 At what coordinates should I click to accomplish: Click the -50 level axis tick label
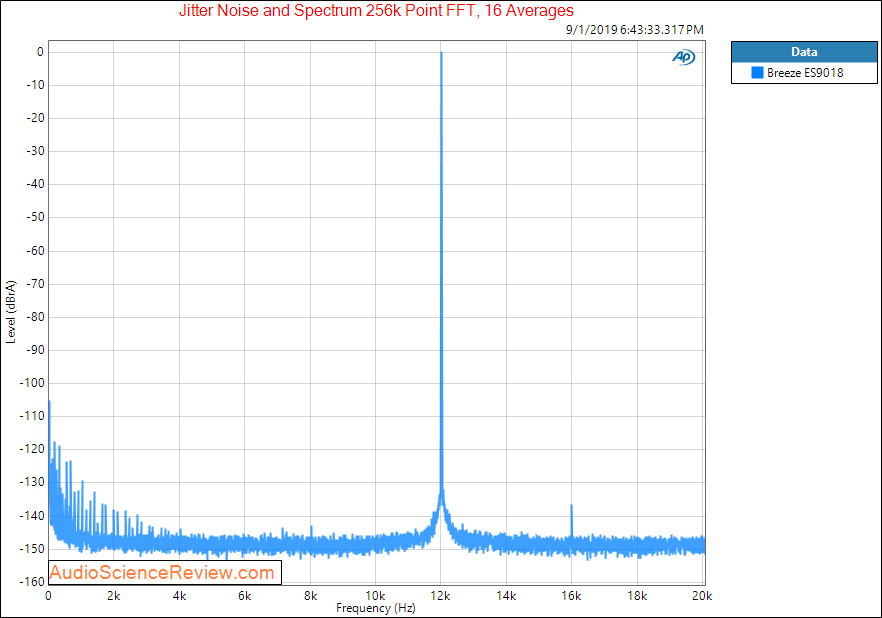click(35, 217)
